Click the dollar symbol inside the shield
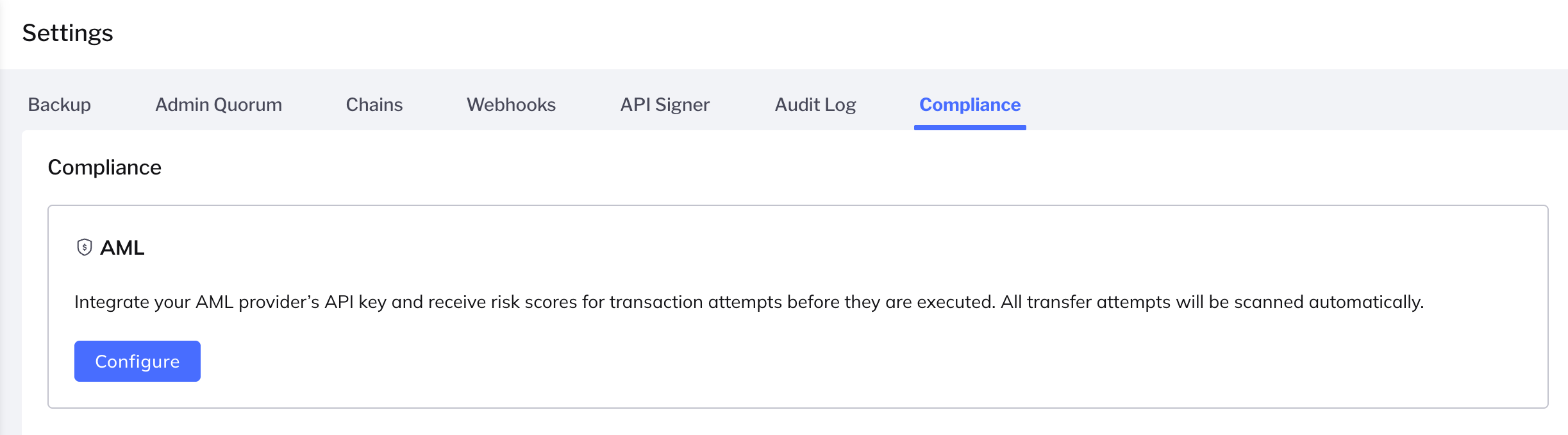Image resolution: width=1568 pixels, height=435 pixels. 84,247
